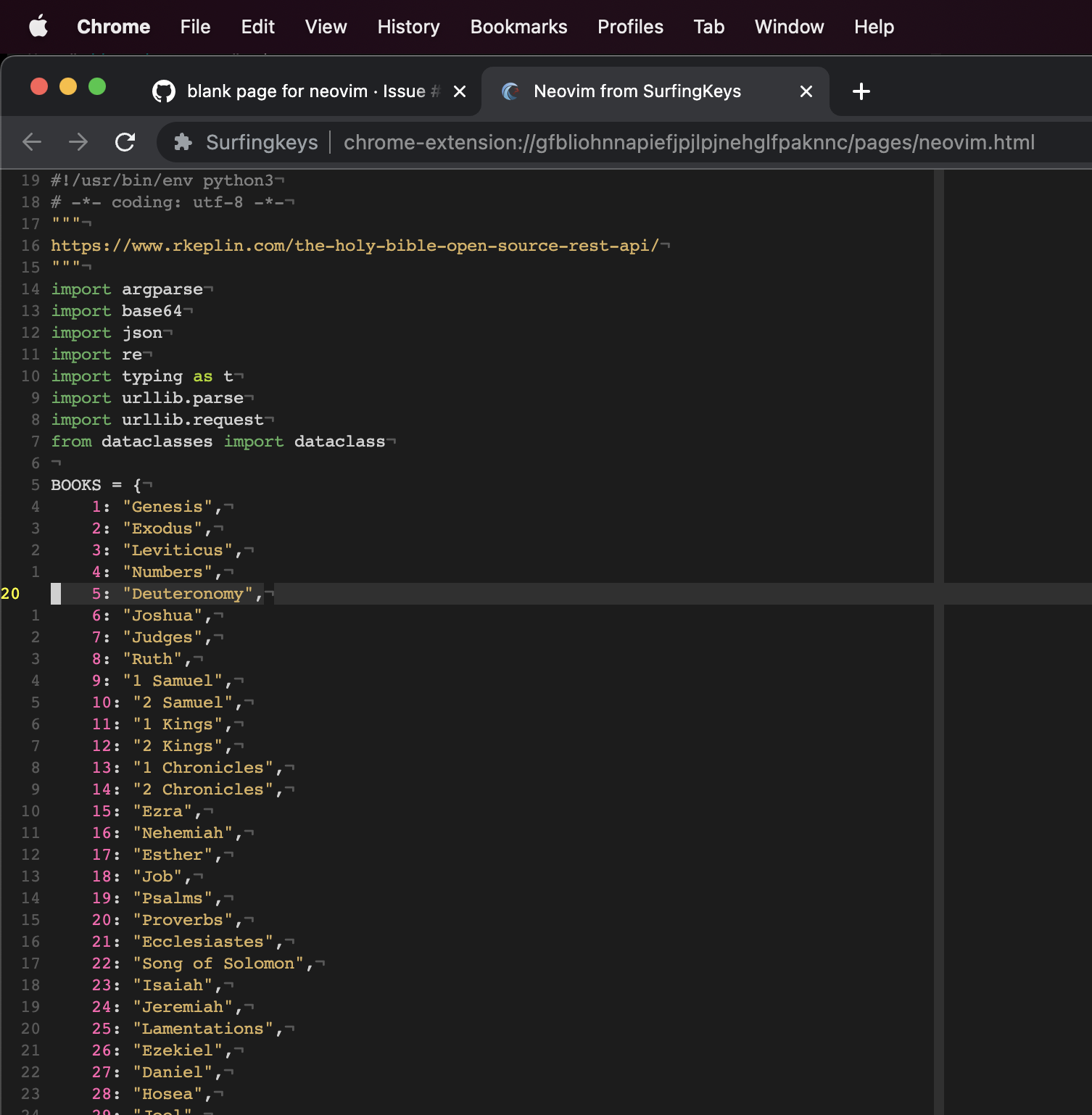This screenshot has width=1092, height=1115.
Task: Click the SurfingKeys wave favicon on the active tab
Action: pos(510,91)
